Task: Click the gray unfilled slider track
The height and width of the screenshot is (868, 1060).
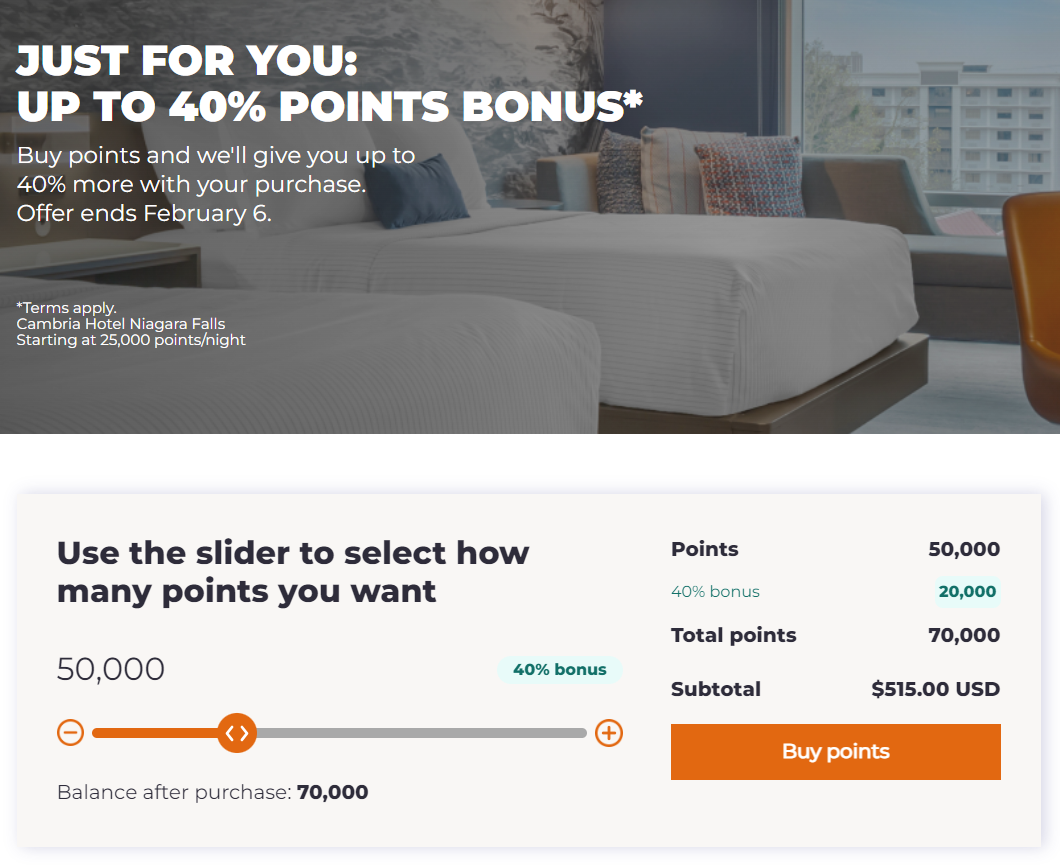Action: click(x=421, y=733)
